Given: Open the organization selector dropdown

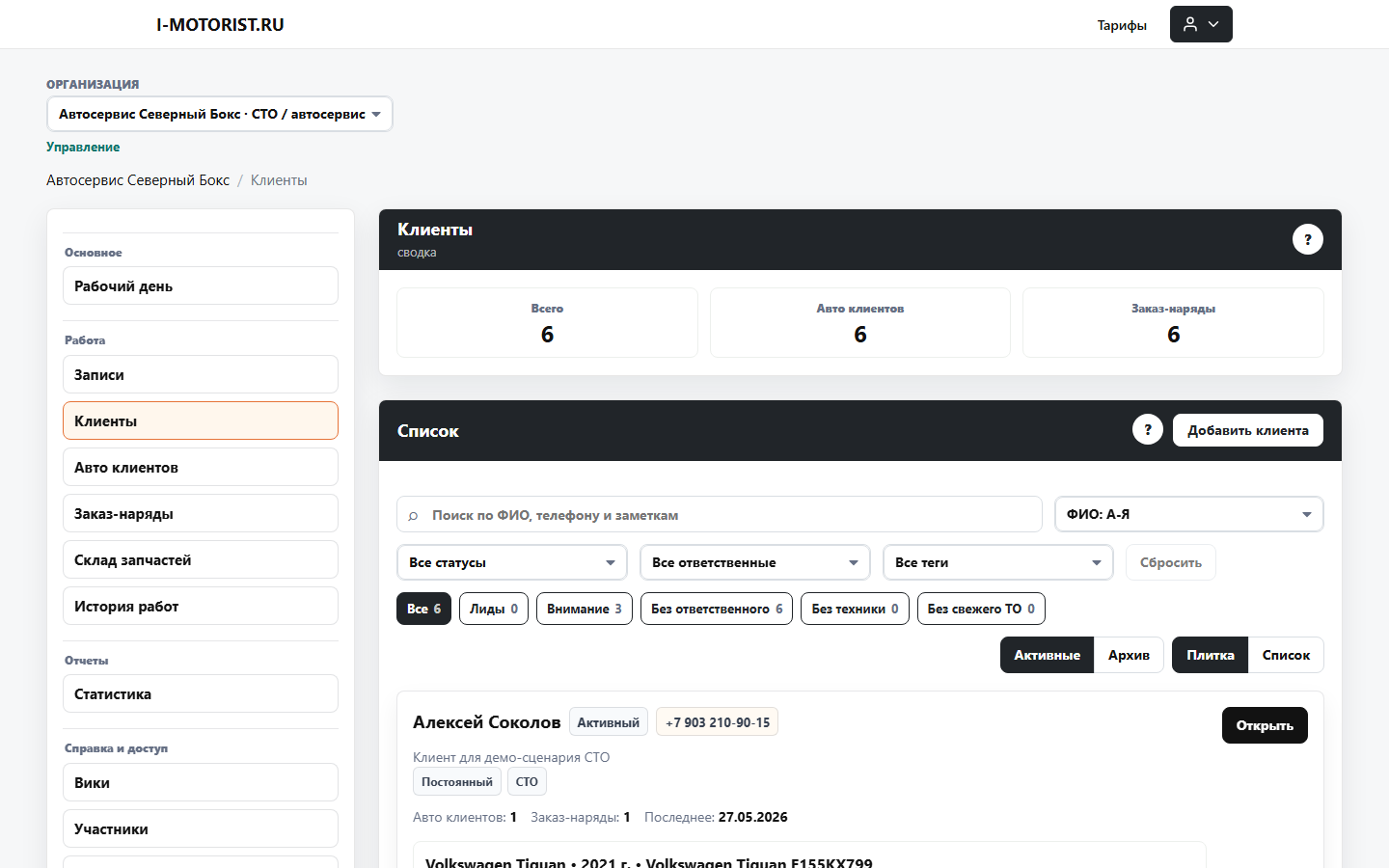Looking at the screenshot, I should point(220,114).
